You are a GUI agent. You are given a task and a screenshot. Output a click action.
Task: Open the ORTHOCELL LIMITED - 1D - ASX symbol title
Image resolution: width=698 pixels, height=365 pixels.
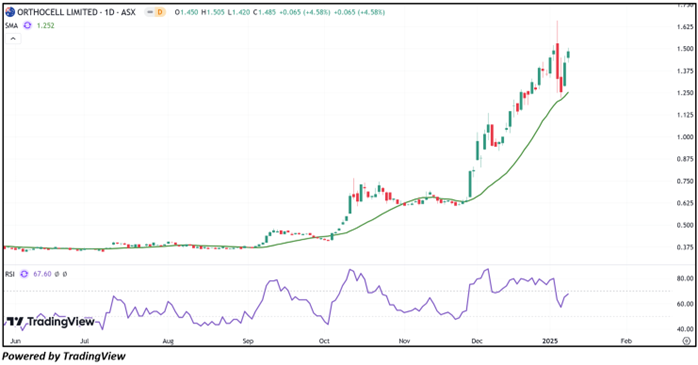click(77, 12)
